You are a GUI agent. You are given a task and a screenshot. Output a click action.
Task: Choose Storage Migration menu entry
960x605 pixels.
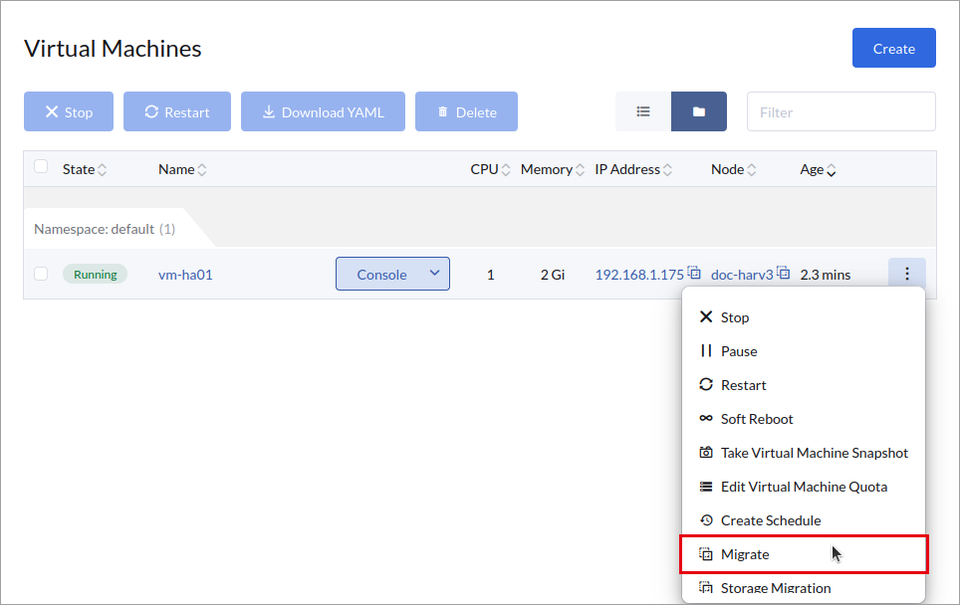(803, 588)
